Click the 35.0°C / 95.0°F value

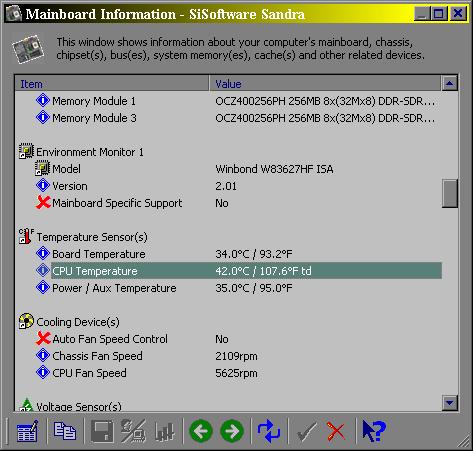click(x=254, y=288)
